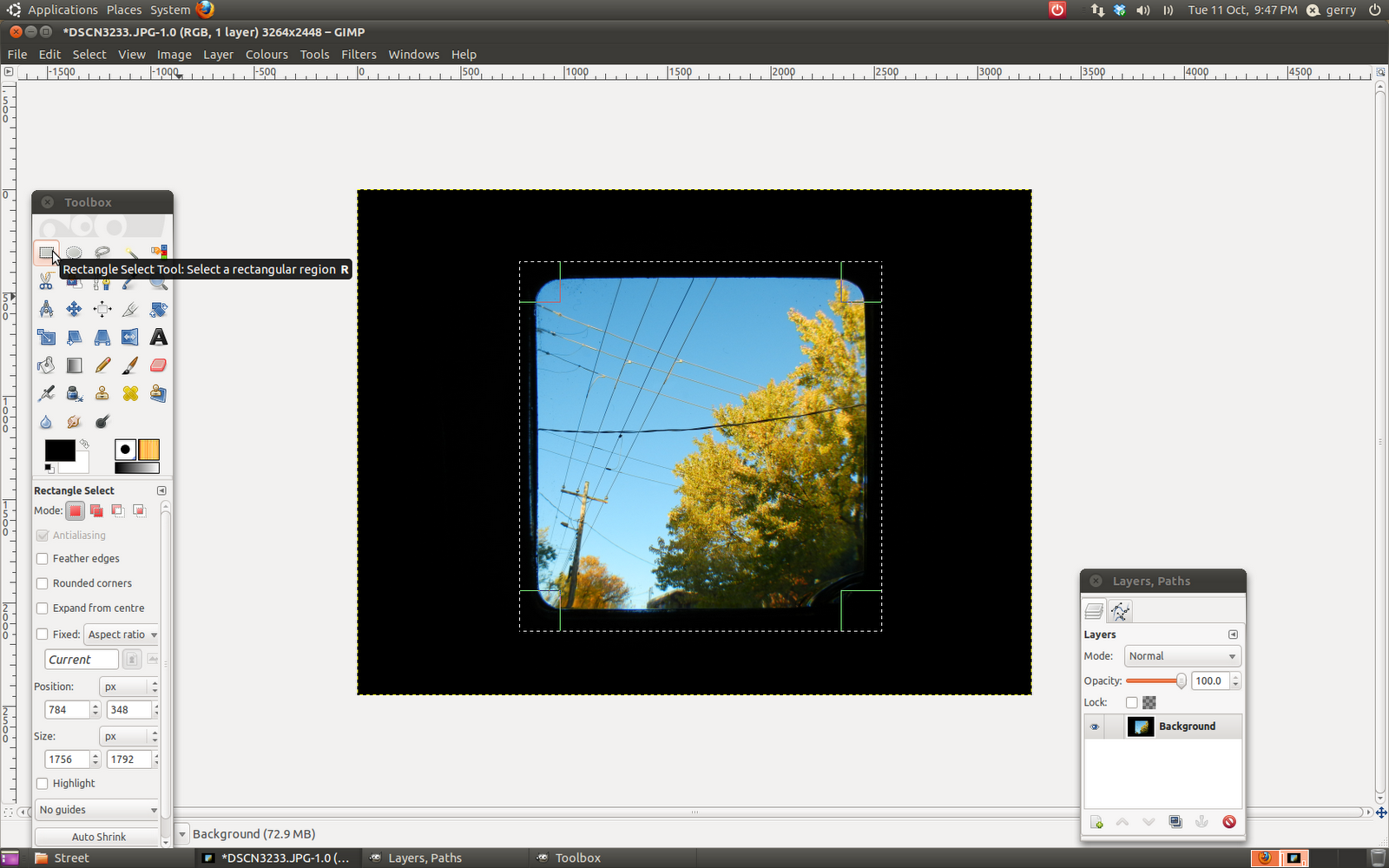The height and width of the screenshot is (868, 1389).
Task: Switch to the Toolbox window via the taskbar
Action: point(576,858)
